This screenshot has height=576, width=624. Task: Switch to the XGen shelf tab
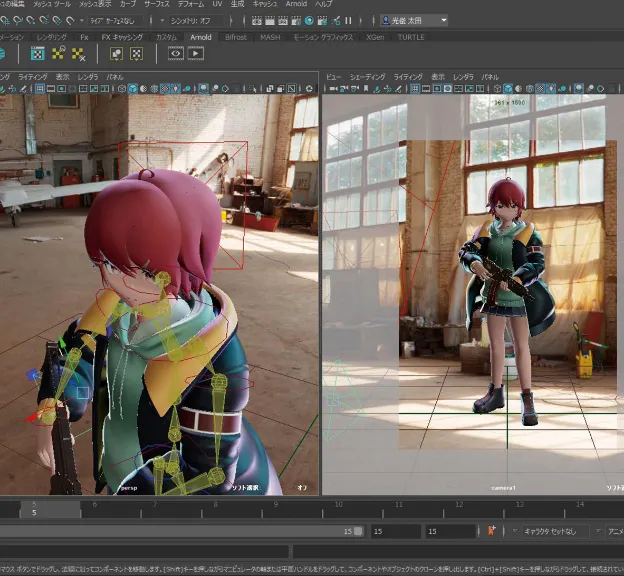(x=375, y=37)
